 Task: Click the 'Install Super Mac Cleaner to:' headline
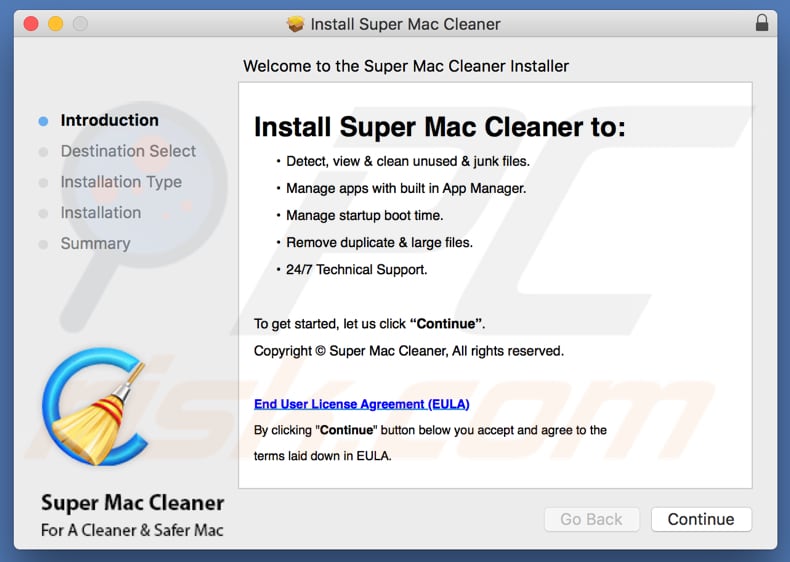pyautogui.click(x=439, y=127)
